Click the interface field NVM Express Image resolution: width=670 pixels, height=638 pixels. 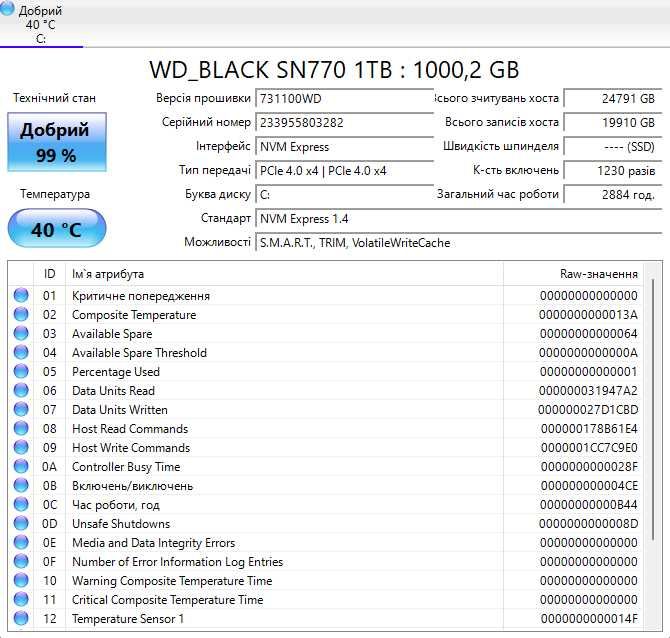(344, 147)
